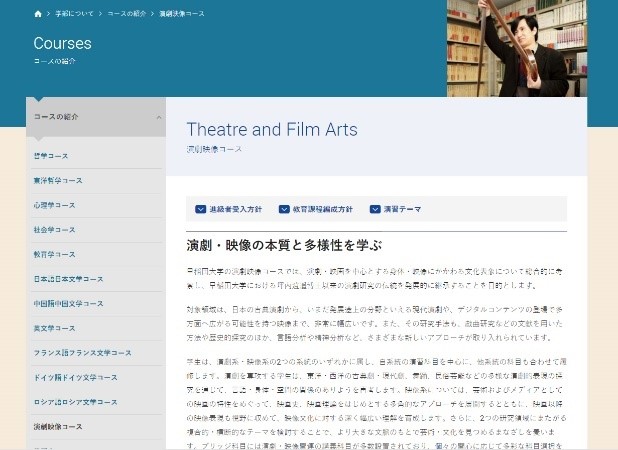Click the Theatre and Film Arts heading
Image resolution: width=618 pixels, height=450 pixels.
272,129
